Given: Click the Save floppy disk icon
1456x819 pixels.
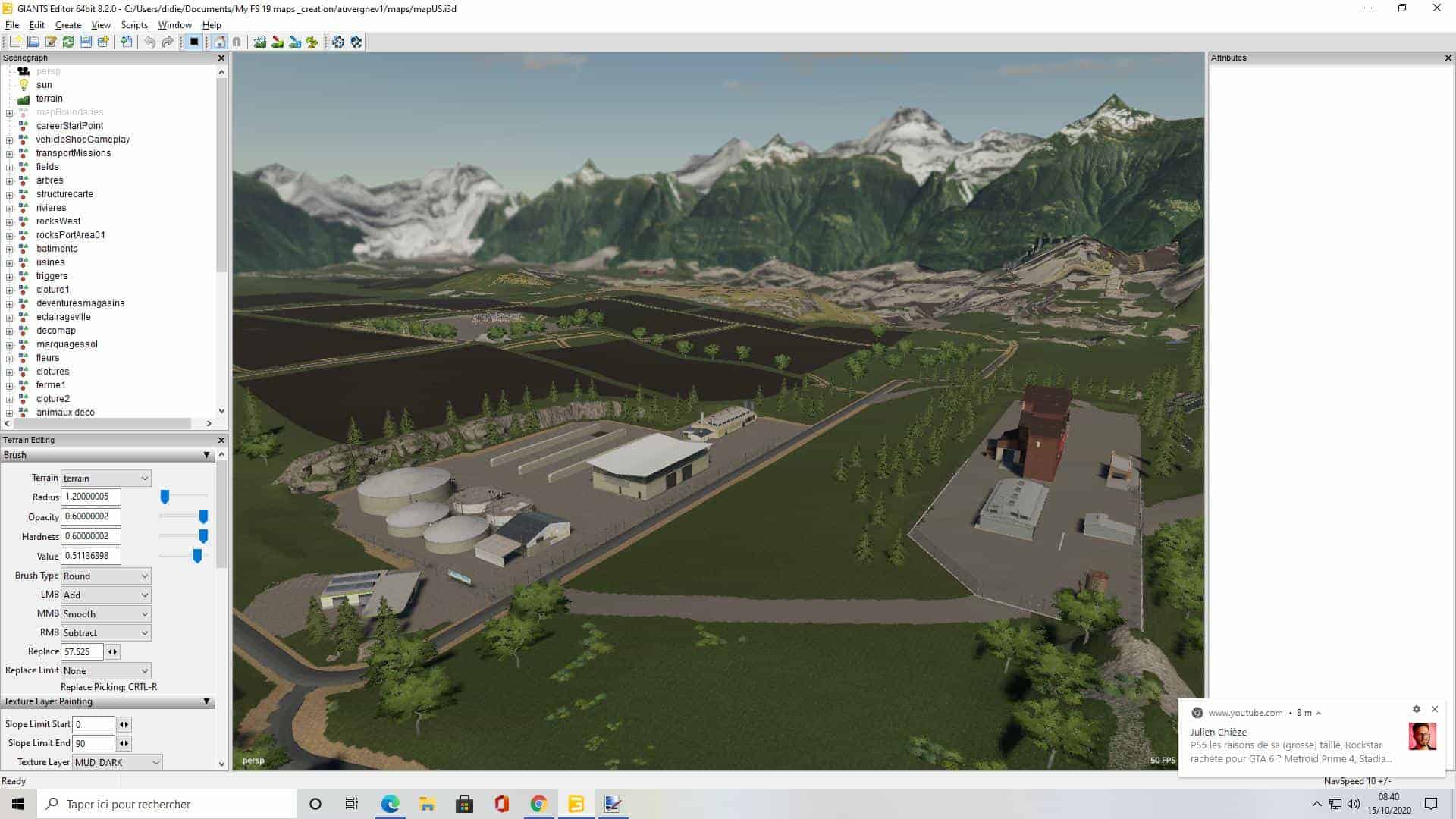Looking at the screenshot, I should [x=86, y=42].
